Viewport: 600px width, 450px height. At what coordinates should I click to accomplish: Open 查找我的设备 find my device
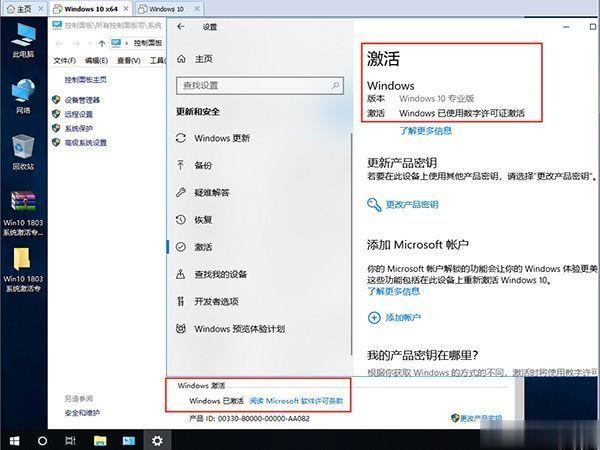pyautogui.click(x=220, y=274)
